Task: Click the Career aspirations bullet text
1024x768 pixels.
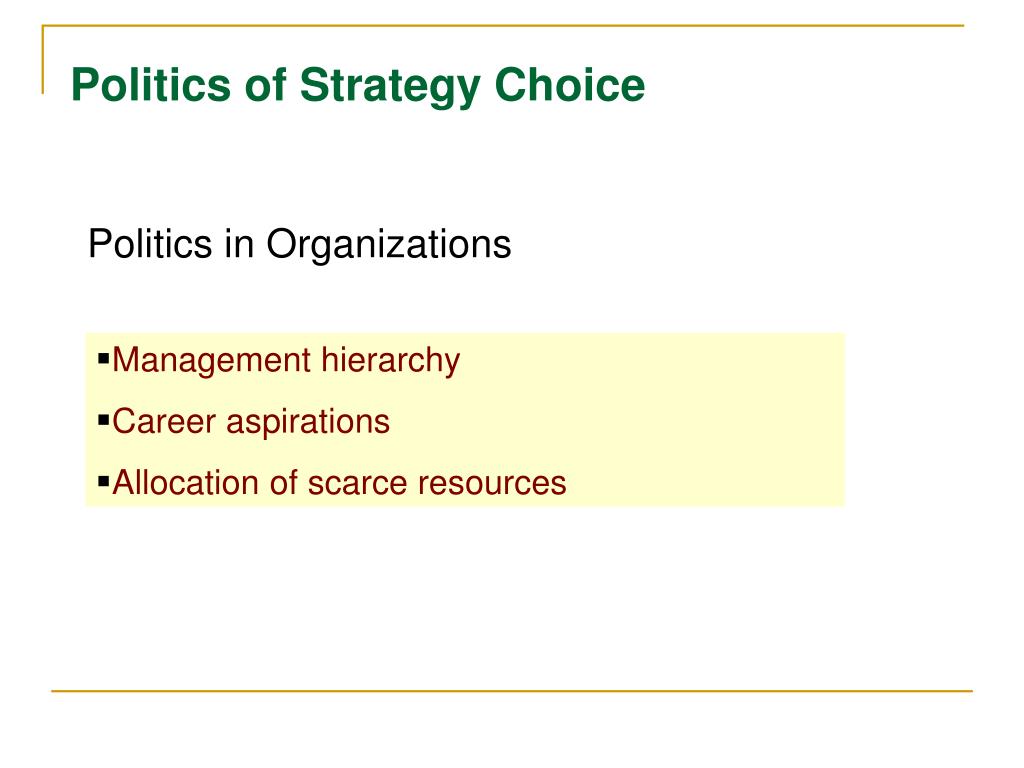Action: click(251, 422)
